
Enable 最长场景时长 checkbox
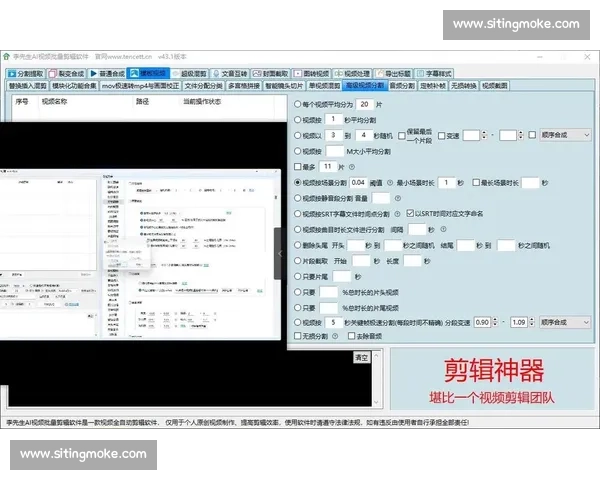476,183
